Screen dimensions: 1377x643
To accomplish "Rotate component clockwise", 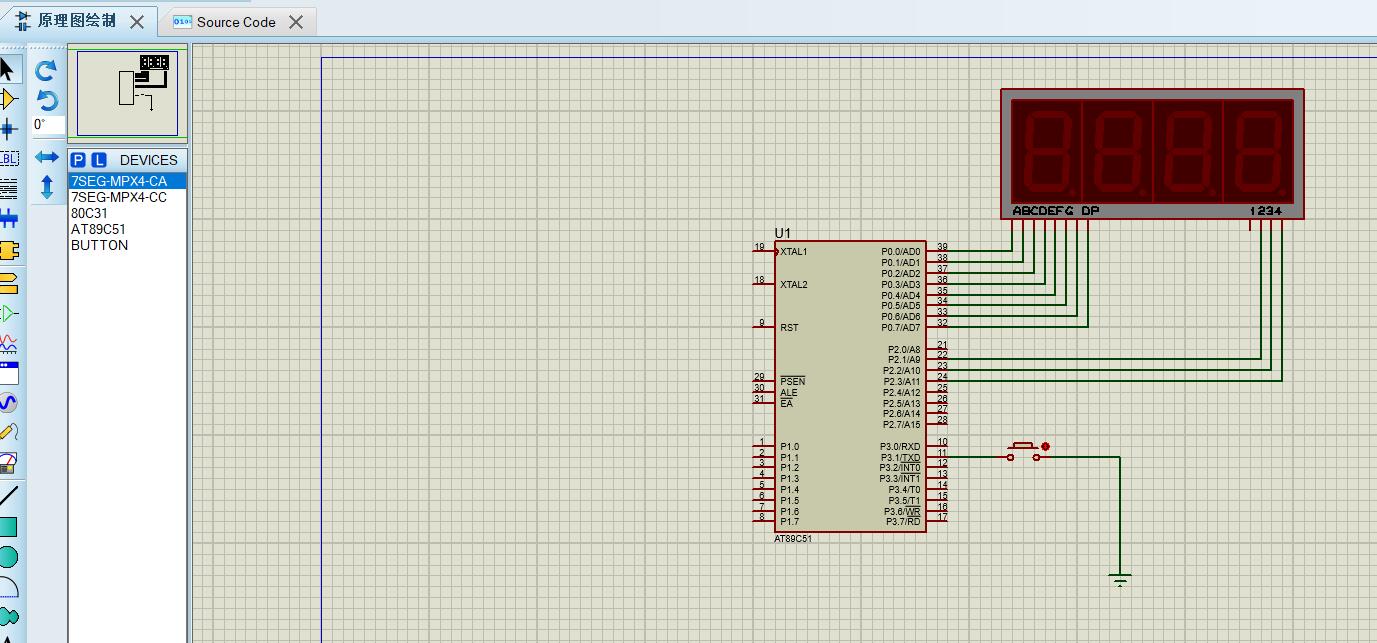I will click(x=46, y=70).
